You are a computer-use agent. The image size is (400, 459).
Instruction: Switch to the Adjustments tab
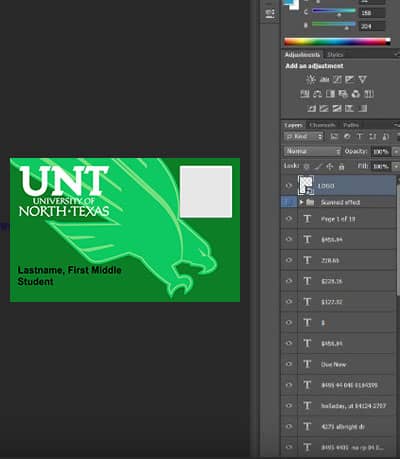pos(302,55)
